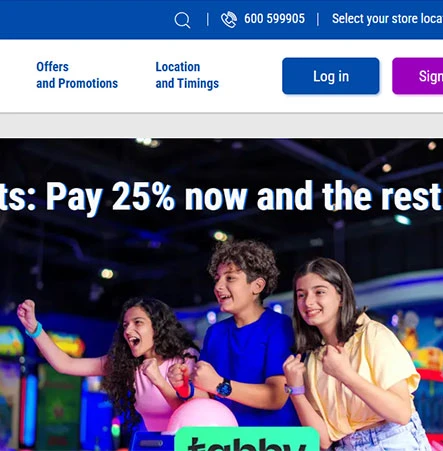Open the Location and Timings menu
443x451 pixels.
[x=187, y=75]
